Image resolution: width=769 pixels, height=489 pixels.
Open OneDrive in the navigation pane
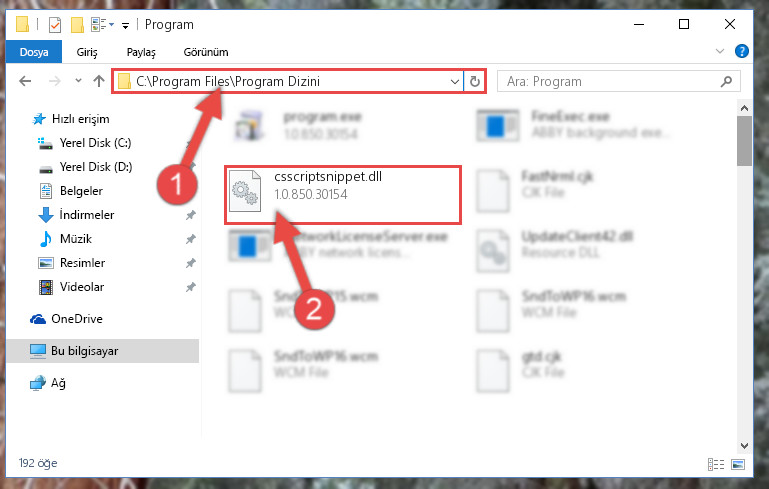tap(77, 319)
